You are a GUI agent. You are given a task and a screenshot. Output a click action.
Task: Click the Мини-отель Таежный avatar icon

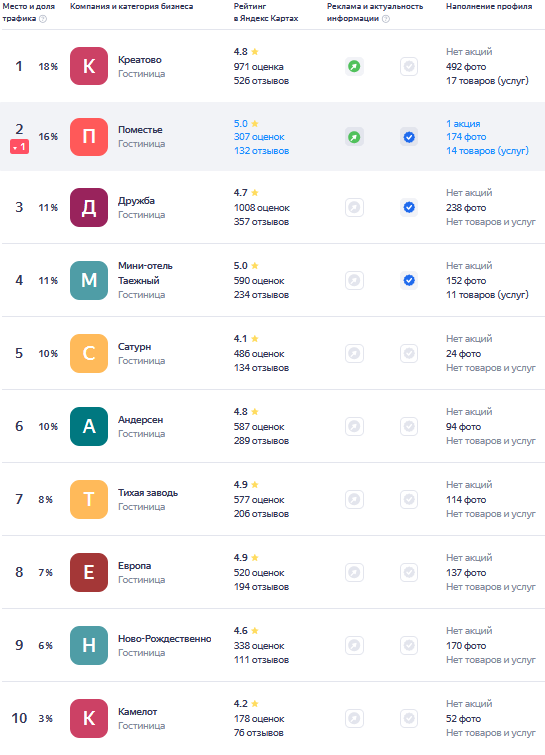(89, 280)
